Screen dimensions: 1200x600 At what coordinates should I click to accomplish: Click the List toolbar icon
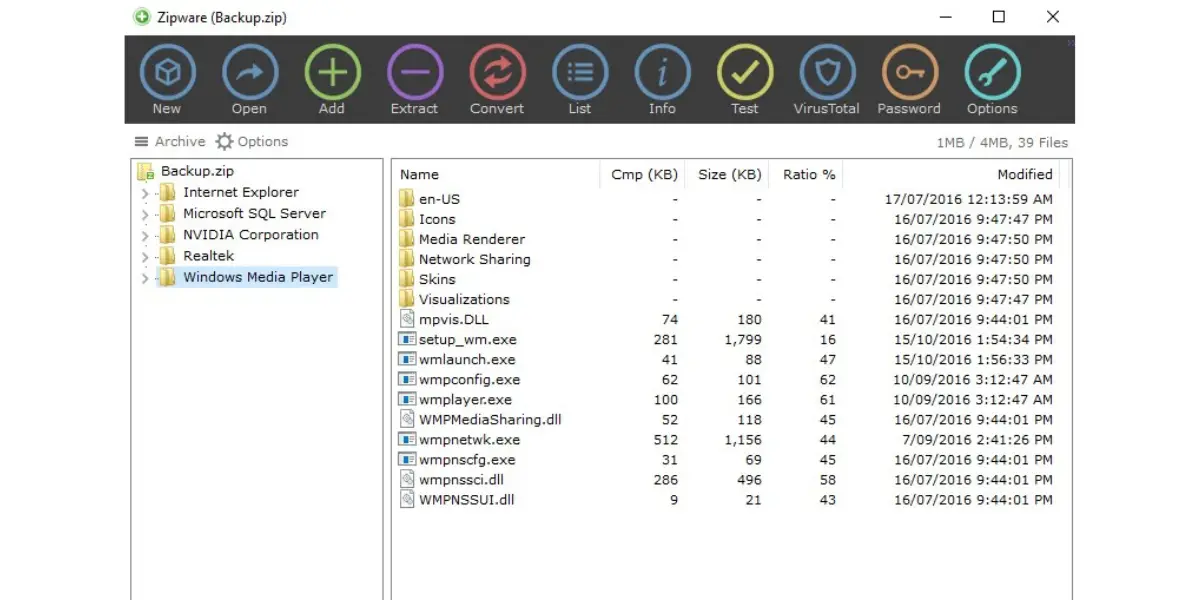pos(580,73)
